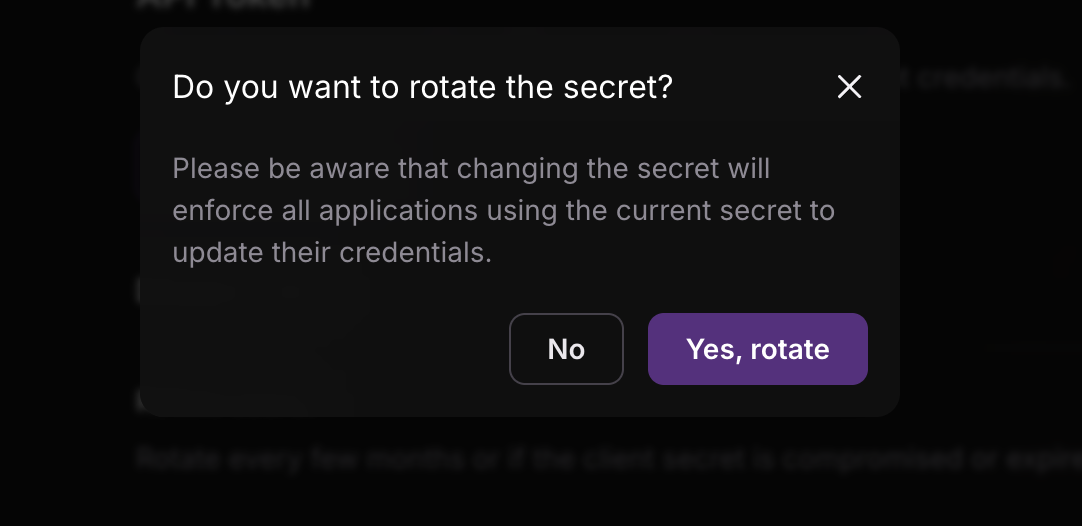Decline rotation by pressing No

click(x=566, y=349)
